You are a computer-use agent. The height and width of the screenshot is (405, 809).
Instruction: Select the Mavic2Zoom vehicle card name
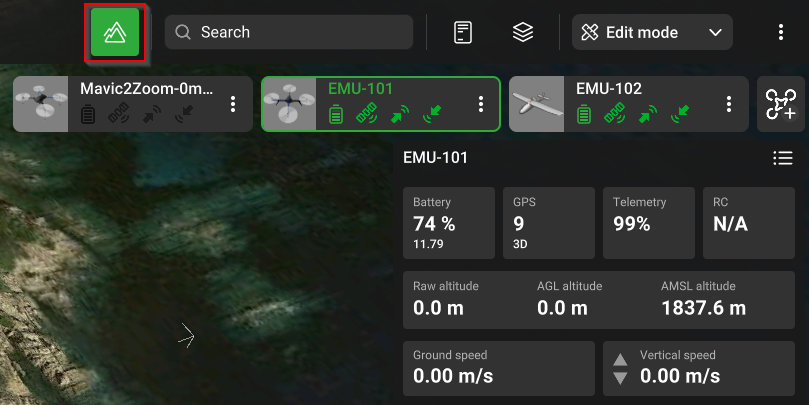(146, 89)
